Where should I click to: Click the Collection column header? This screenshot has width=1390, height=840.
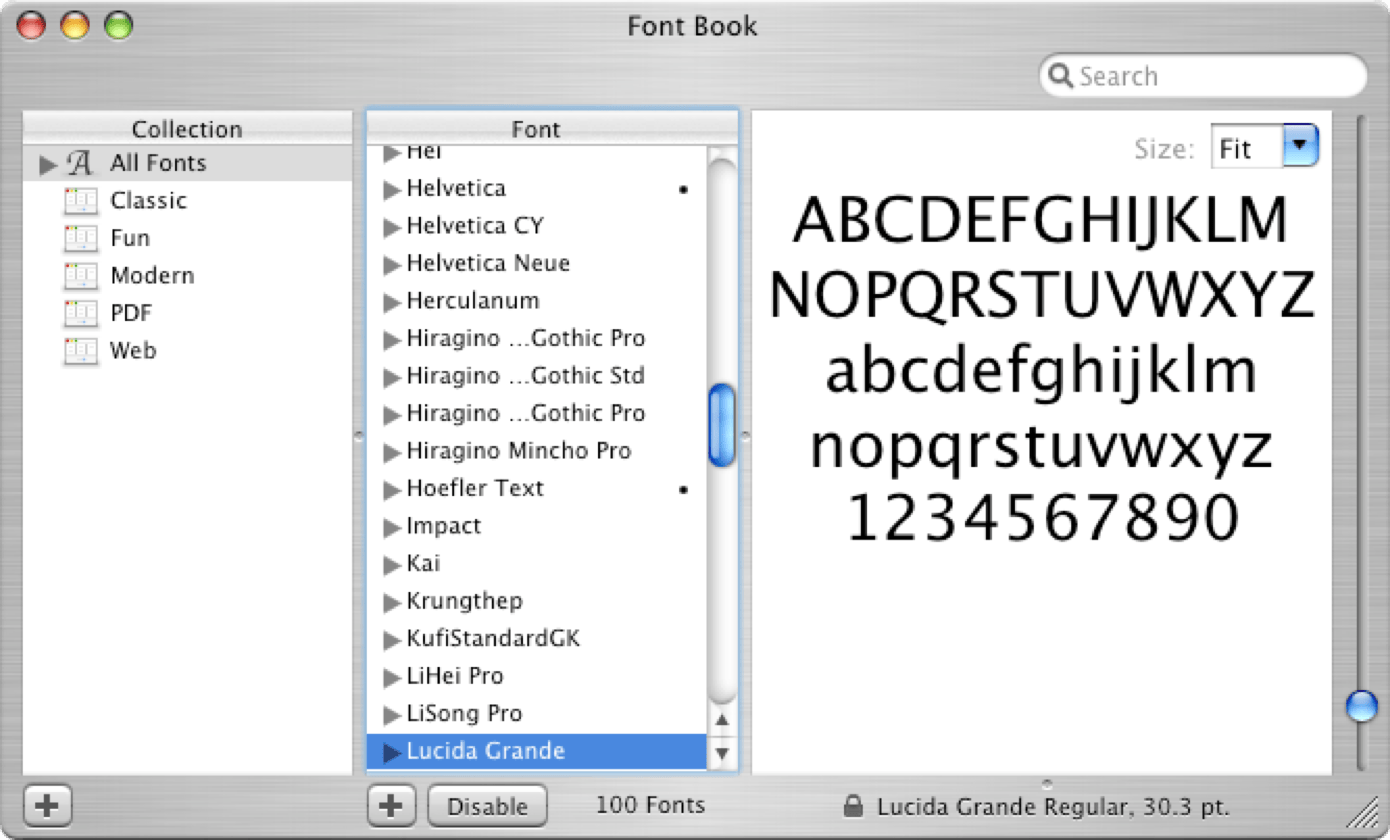point(187,129)
